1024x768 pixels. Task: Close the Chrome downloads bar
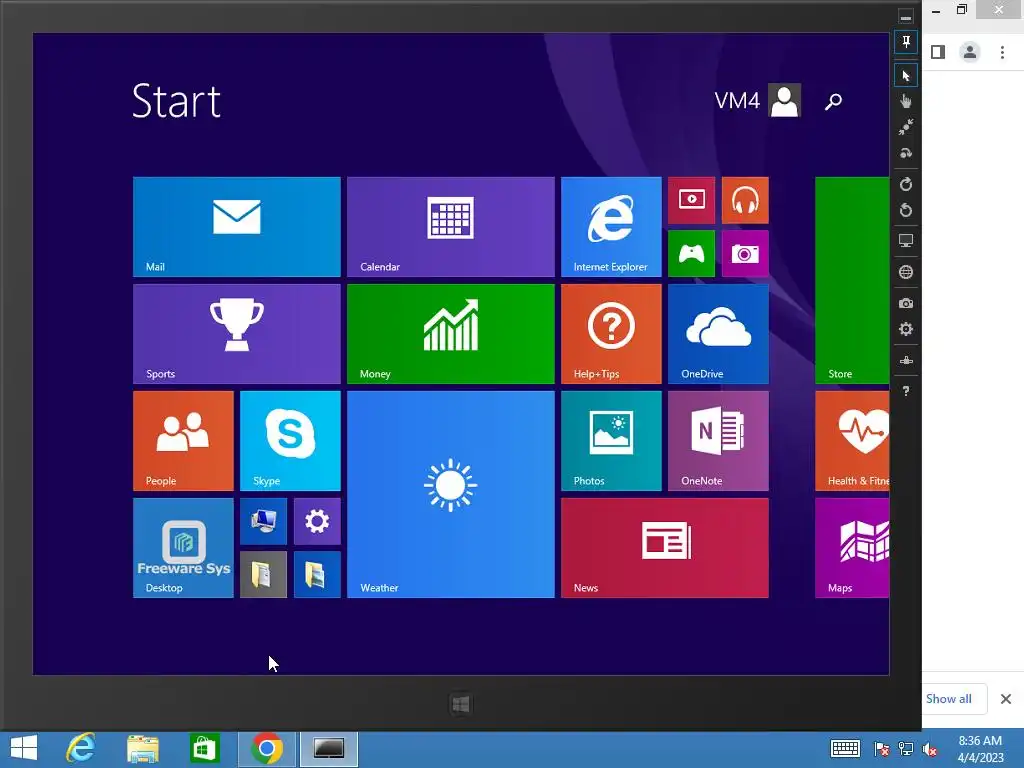[x=1006, y=699]
